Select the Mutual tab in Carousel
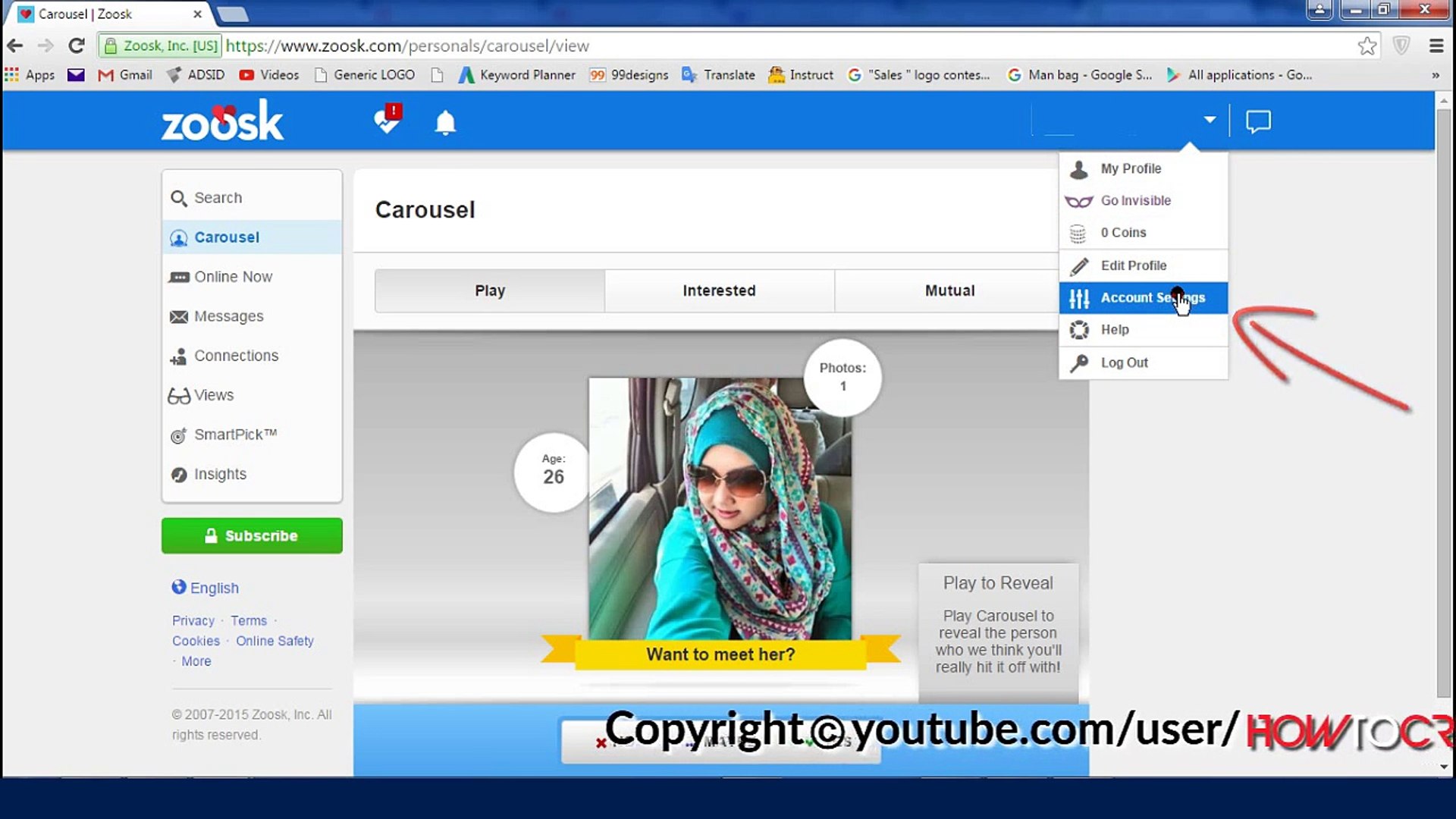The image size is (1456, 819). pos(949,290)
